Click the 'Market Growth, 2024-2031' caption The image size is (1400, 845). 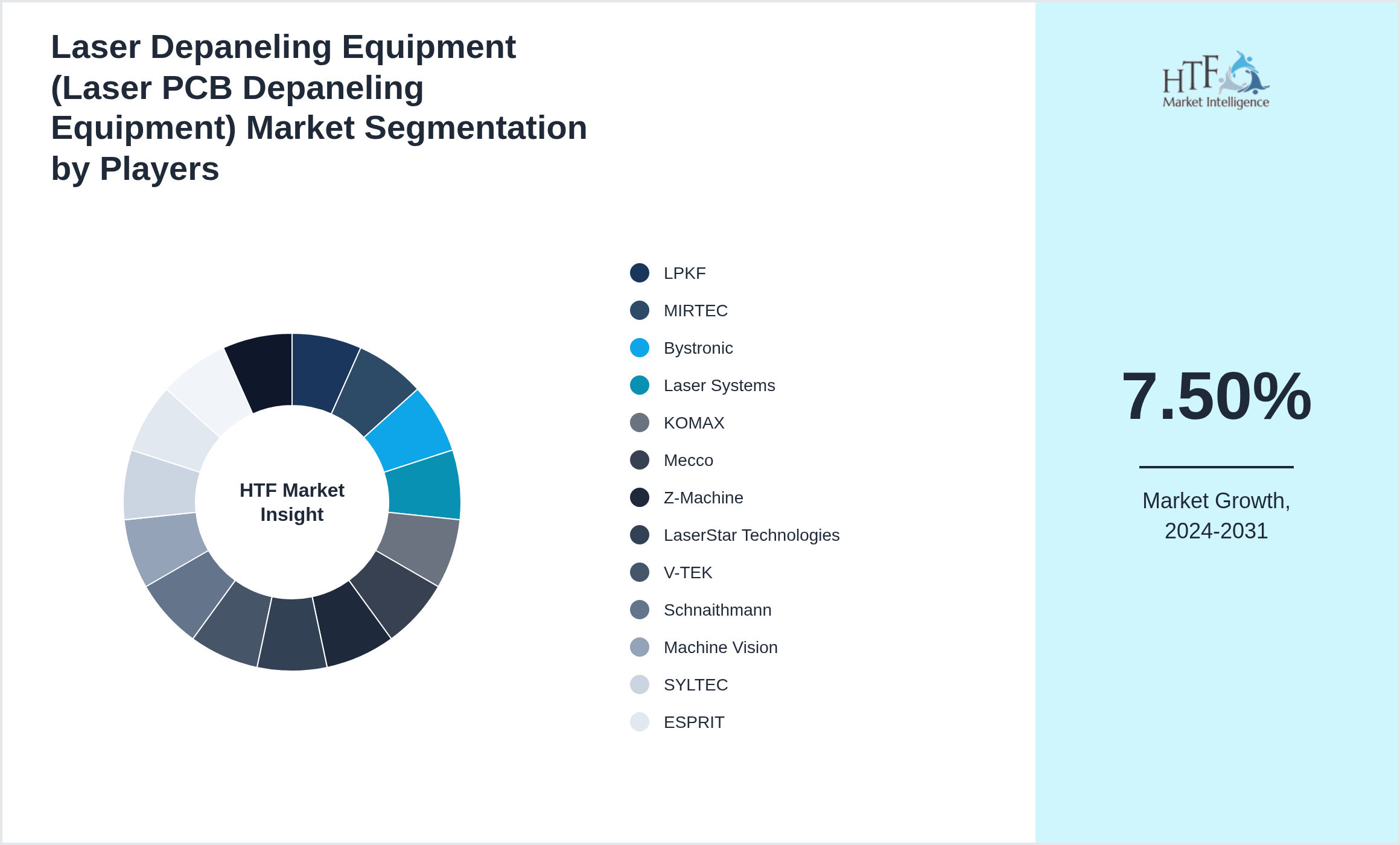[1217, 516]
